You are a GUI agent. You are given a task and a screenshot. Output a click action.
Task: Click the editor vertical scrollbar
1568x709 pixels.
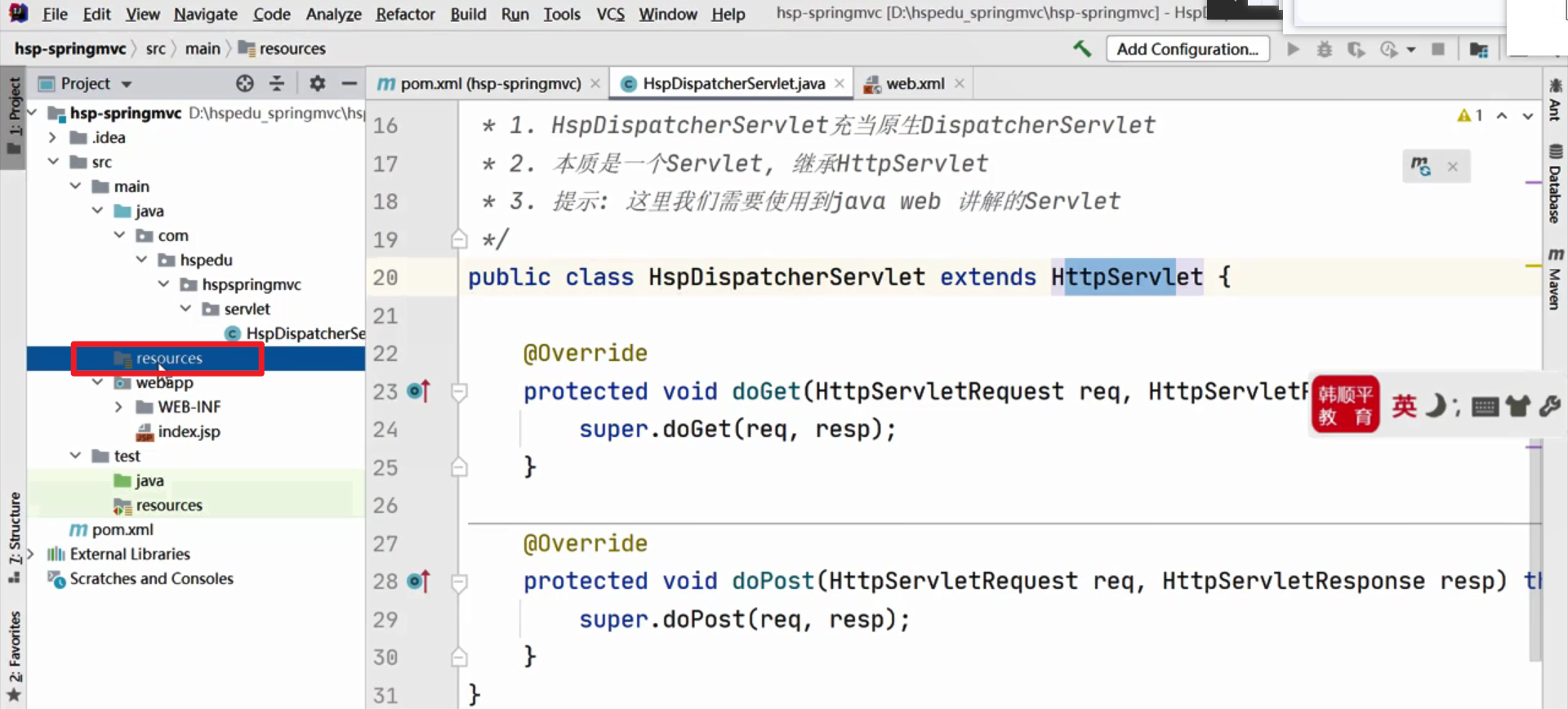(x=1535, y=550)
